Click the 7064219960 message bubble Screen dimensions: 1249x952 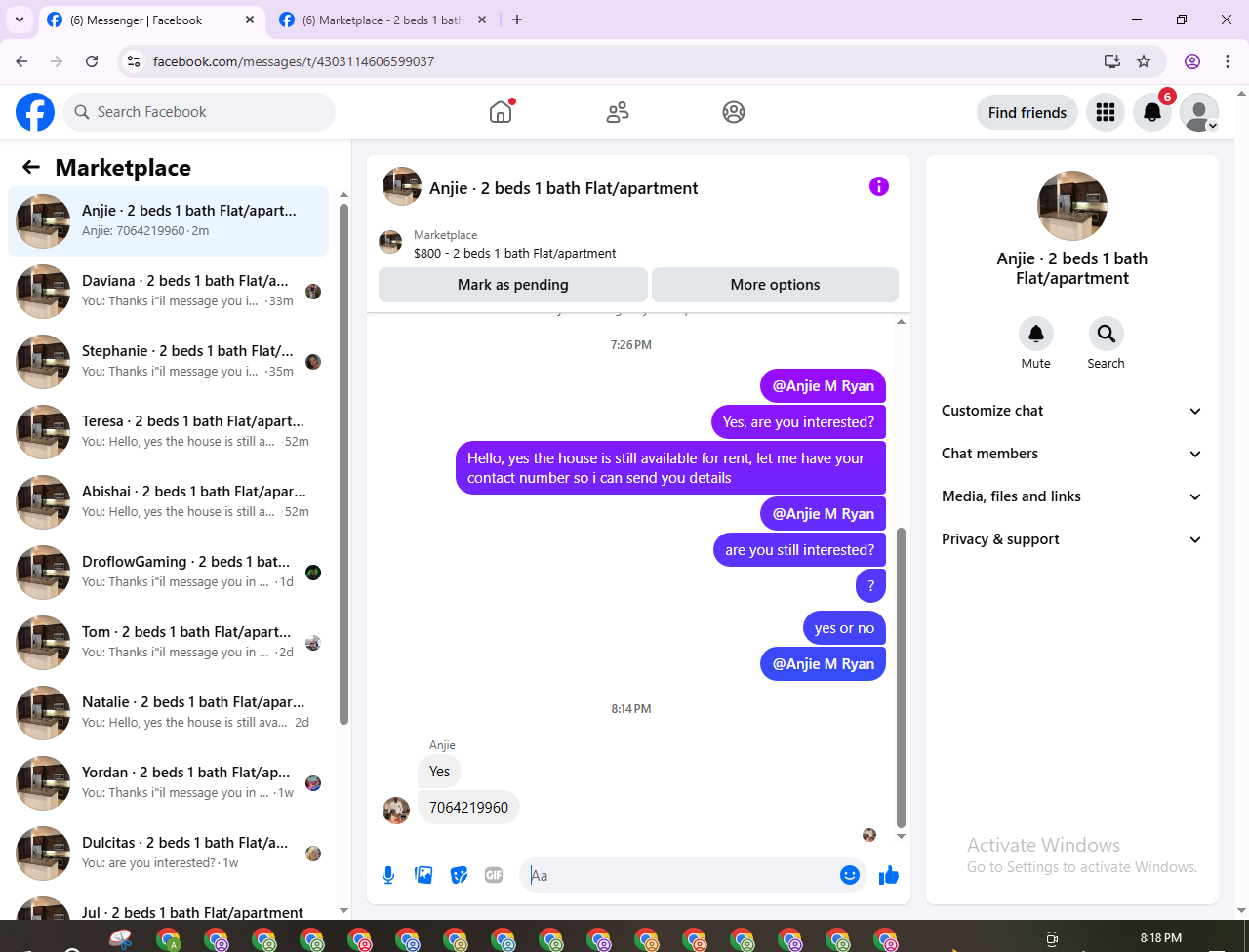click(x=468, y=808)
